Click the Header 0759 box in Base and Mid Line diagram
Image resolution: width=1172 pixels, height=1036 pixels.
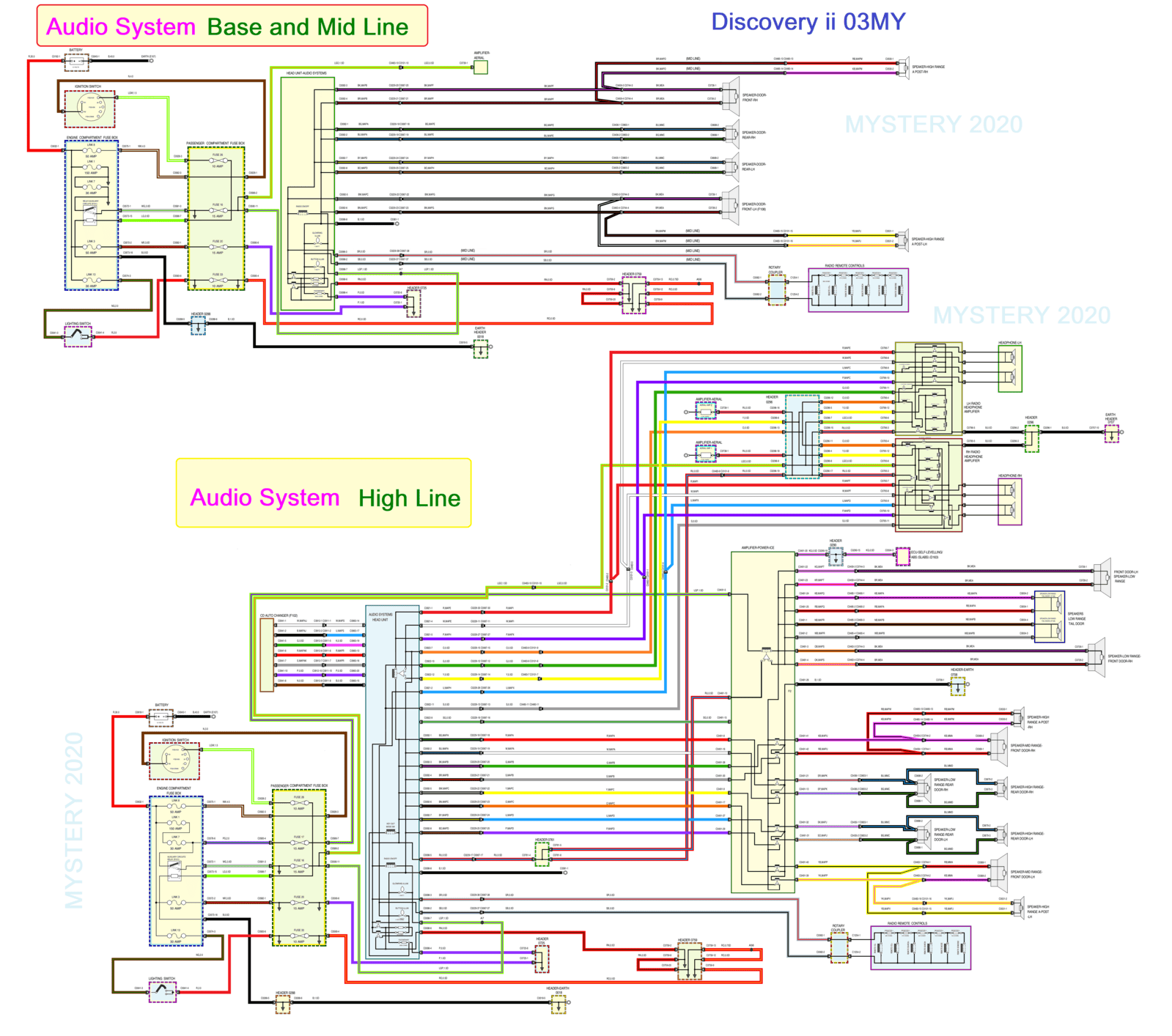(x=634, y=295)
